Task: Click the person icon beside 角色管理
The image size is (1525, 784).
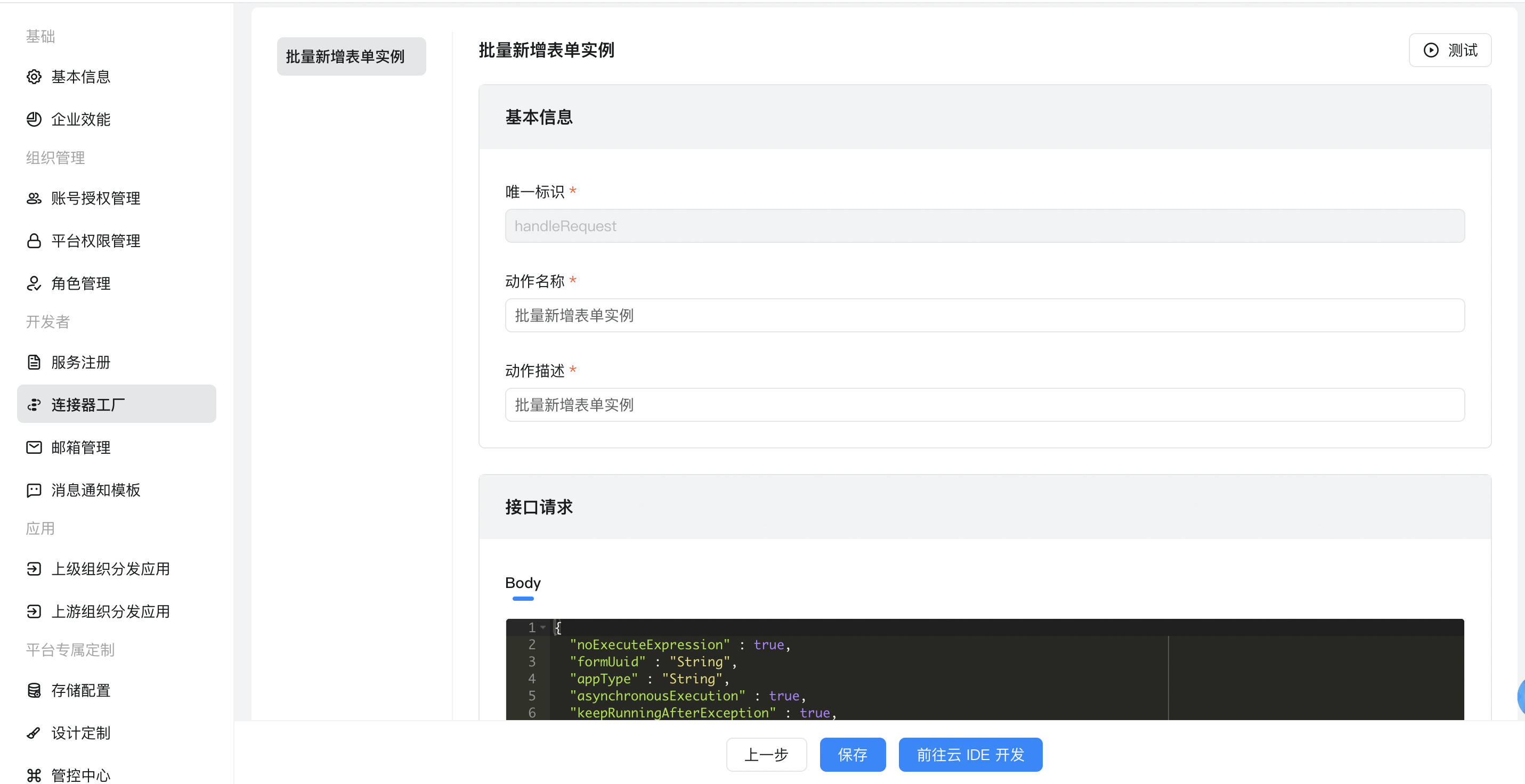Action: tap(34, 283)
